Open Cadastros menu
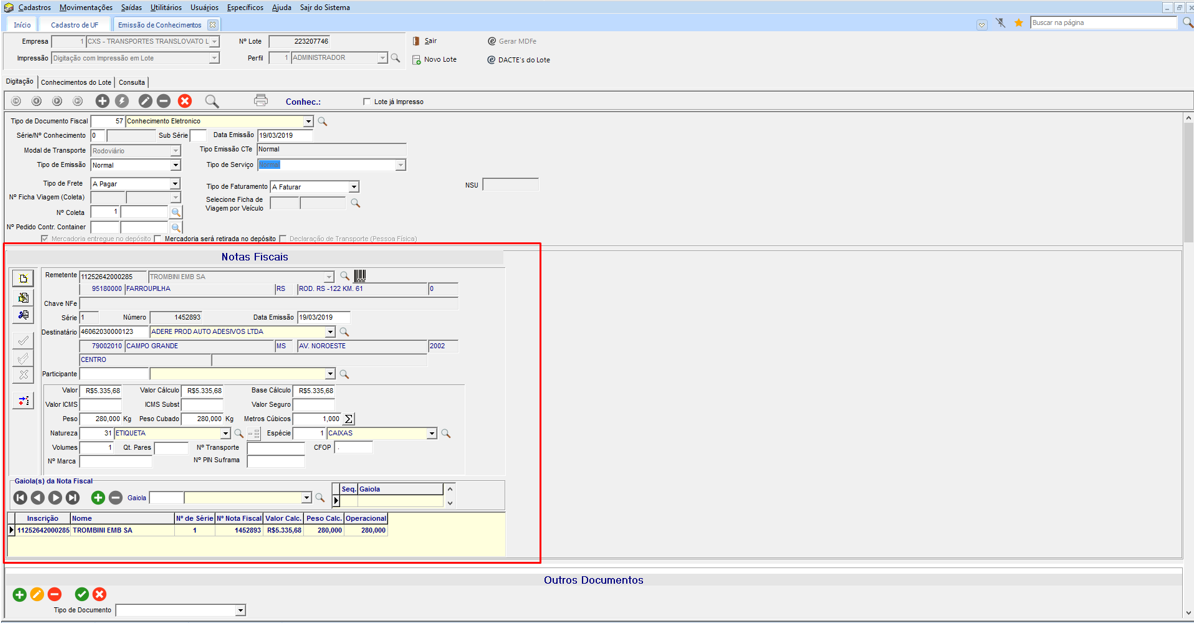Image resolution: width=1194 pixels, height=623 pixels. [34, 8]
